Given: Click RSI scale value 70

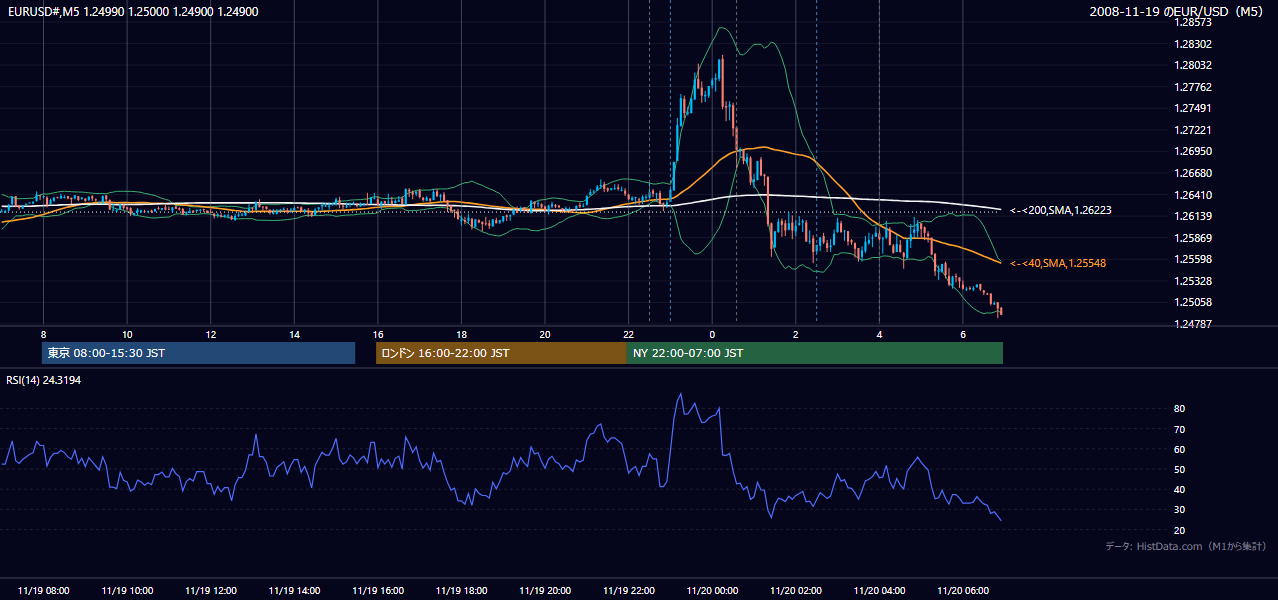Looking at the screenshot, I should tap(1179, 429).
